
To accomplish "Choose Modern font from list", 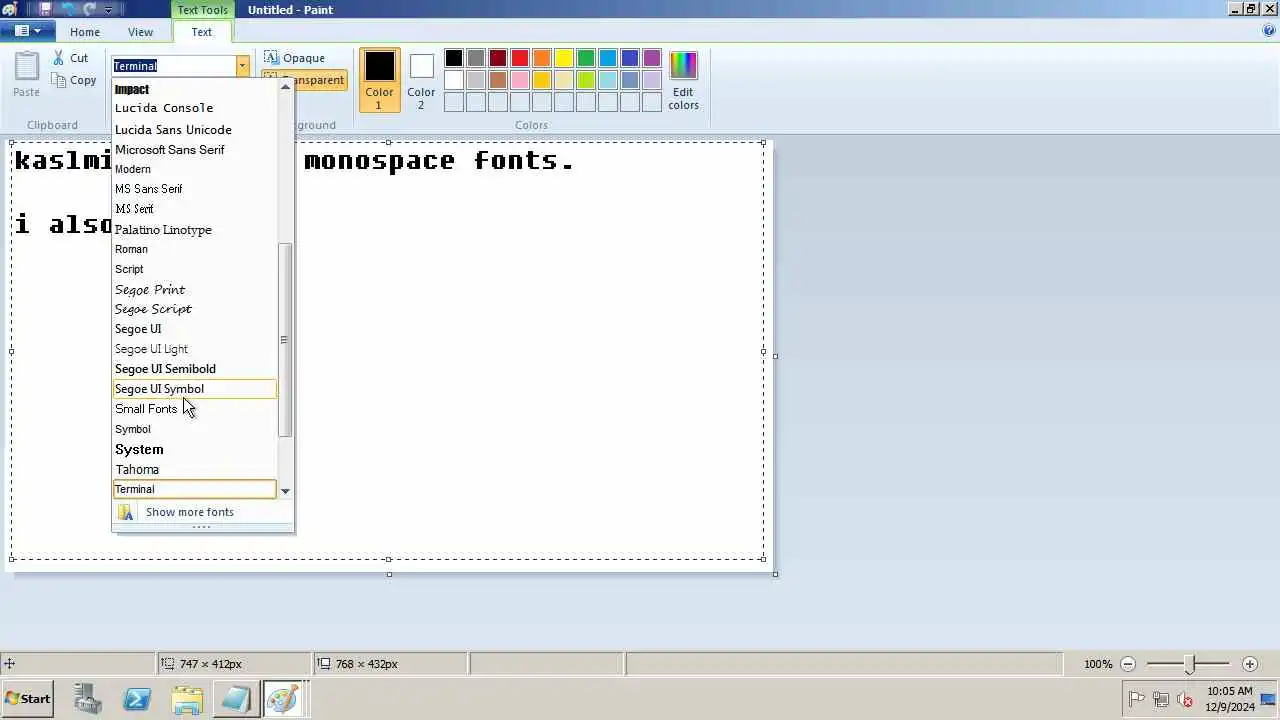I will 195,169.
